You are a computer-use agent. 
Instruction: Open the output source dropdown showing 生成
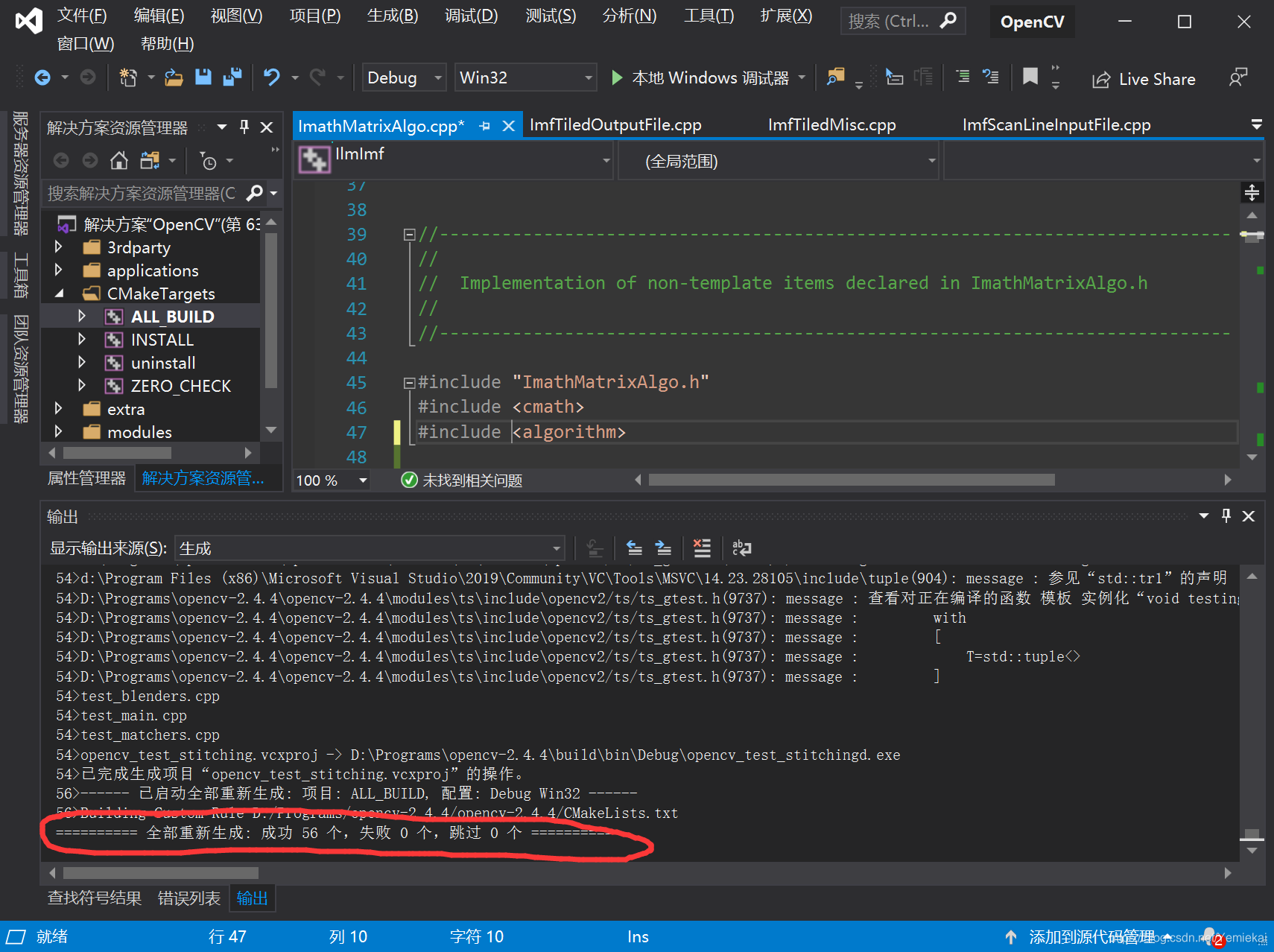point(370,548)
